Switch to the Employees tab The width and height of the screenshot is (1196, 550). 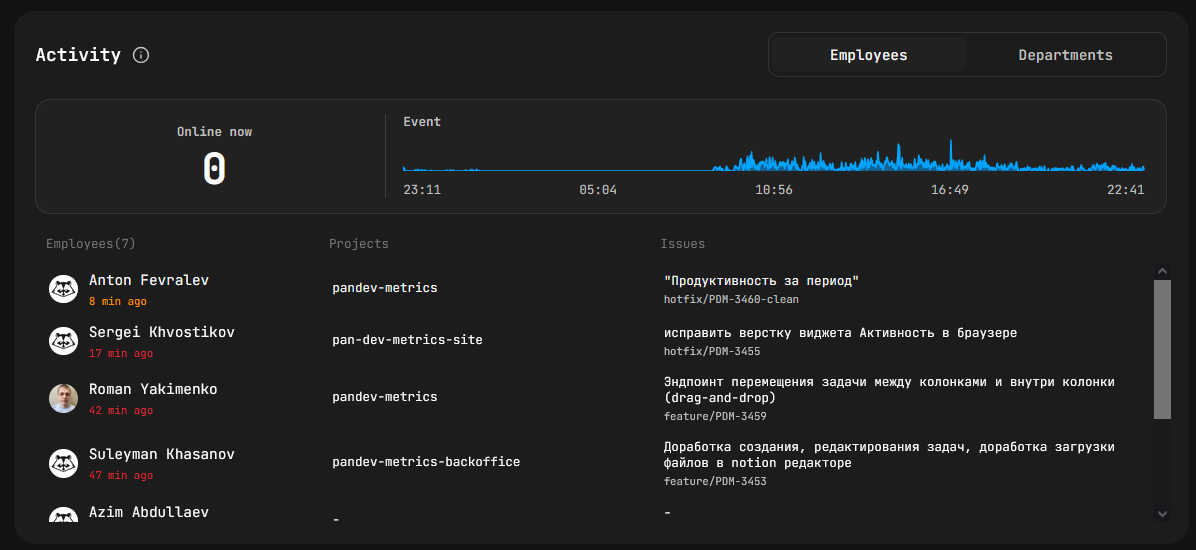click(x=868, y=55)
